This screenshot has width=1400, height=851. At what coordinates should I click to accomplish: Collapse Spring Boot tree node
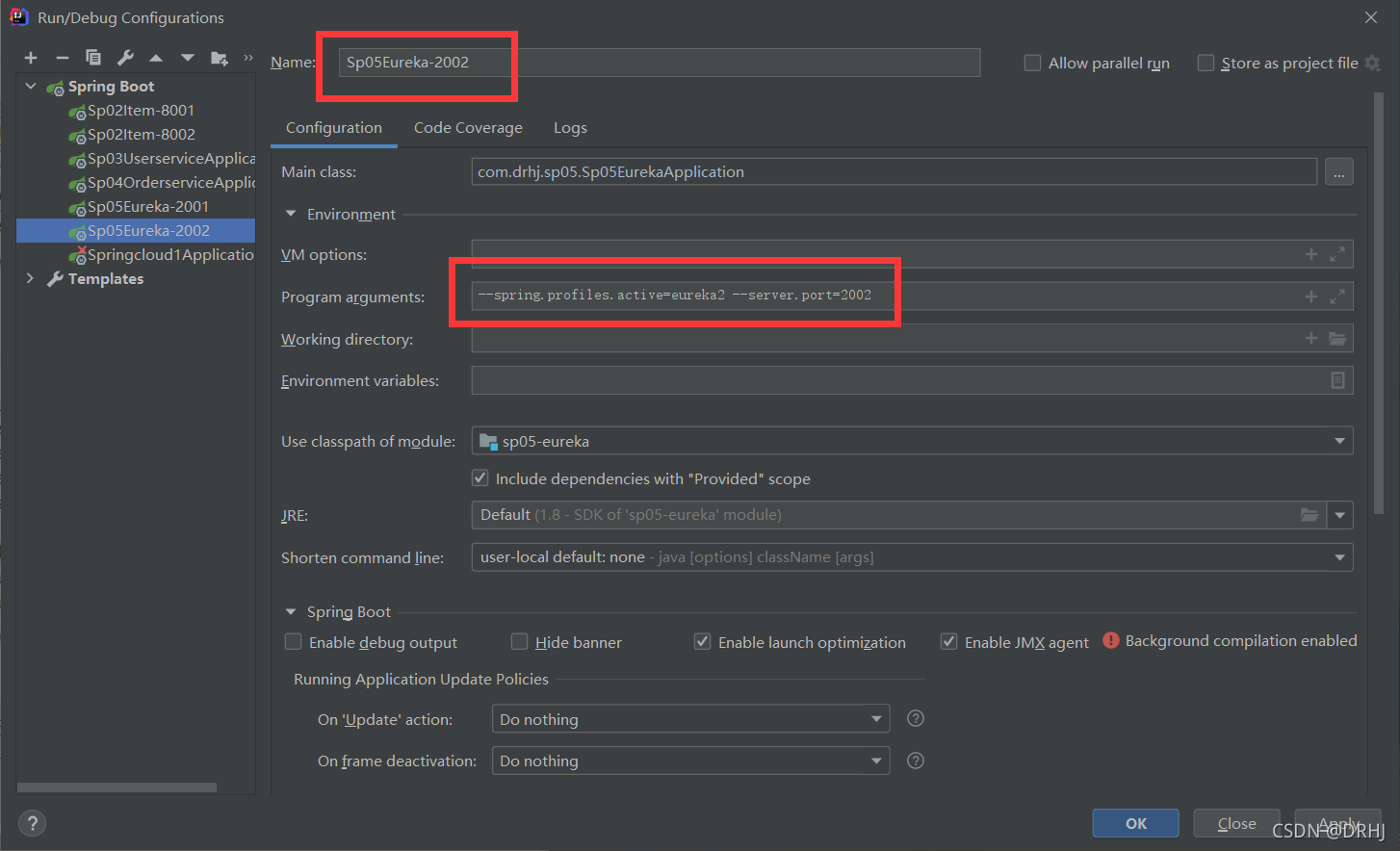click(31, 87)
